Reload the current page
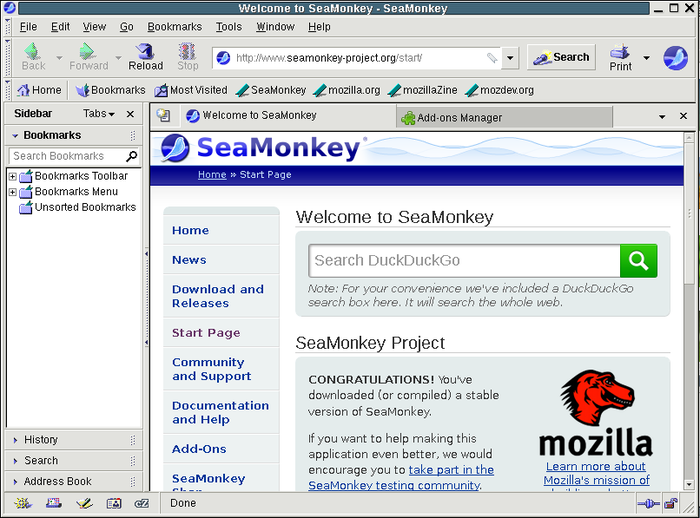 [146, 57]
